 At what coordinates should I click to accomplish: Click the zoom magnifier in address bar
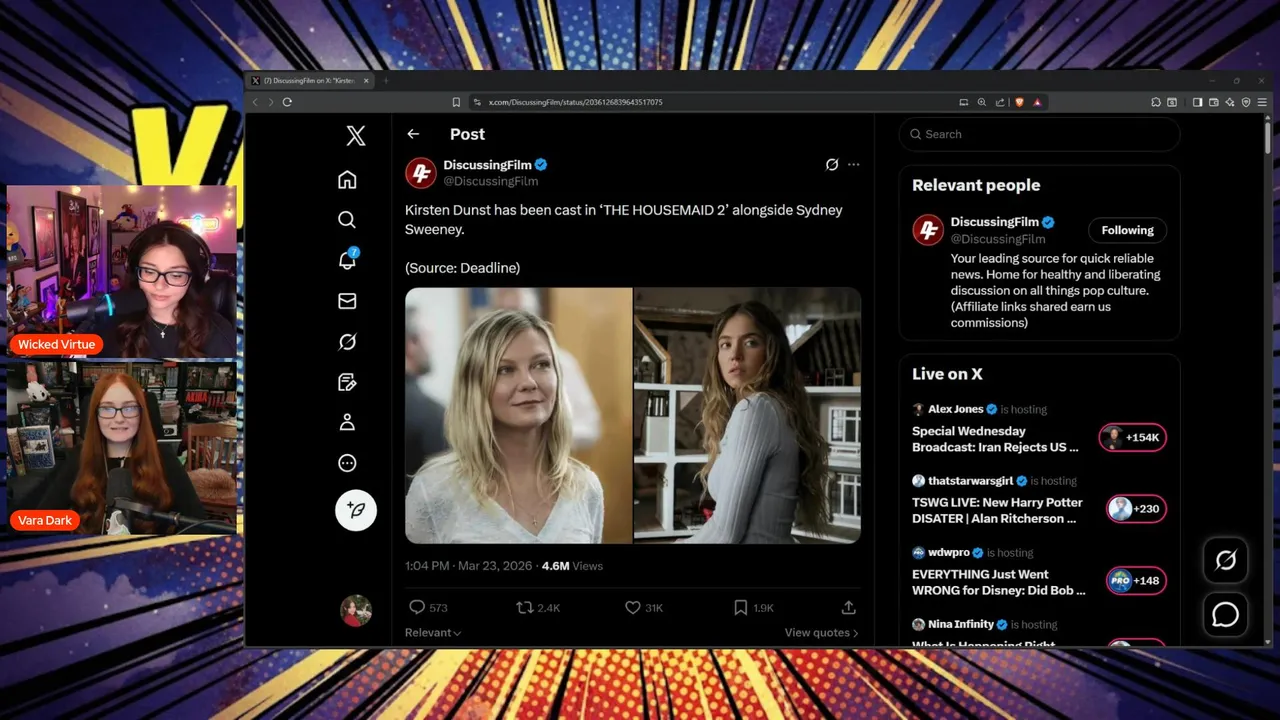982,102
